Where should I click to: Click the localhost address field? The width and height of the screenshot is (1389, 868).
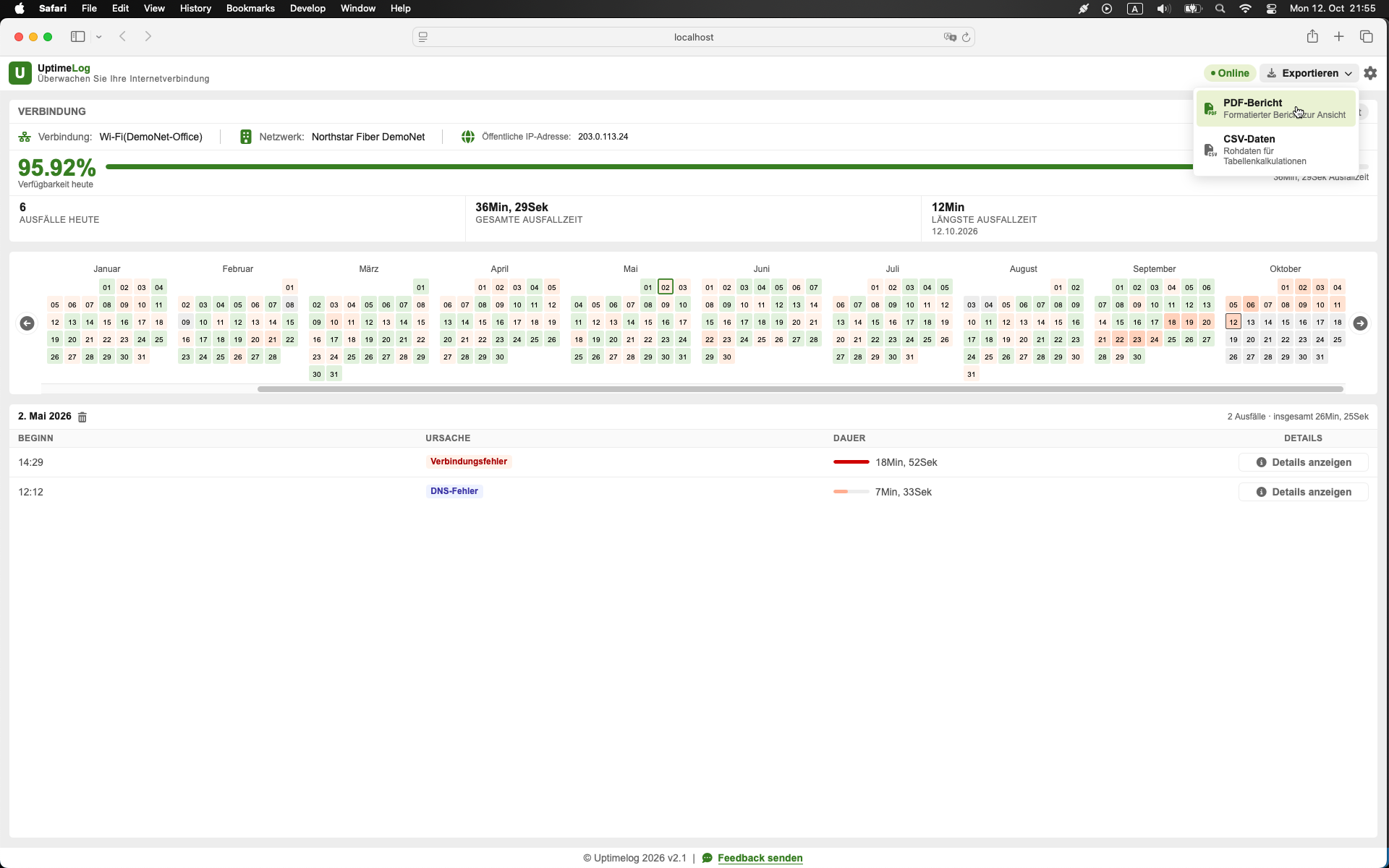[x=694, y=37]
